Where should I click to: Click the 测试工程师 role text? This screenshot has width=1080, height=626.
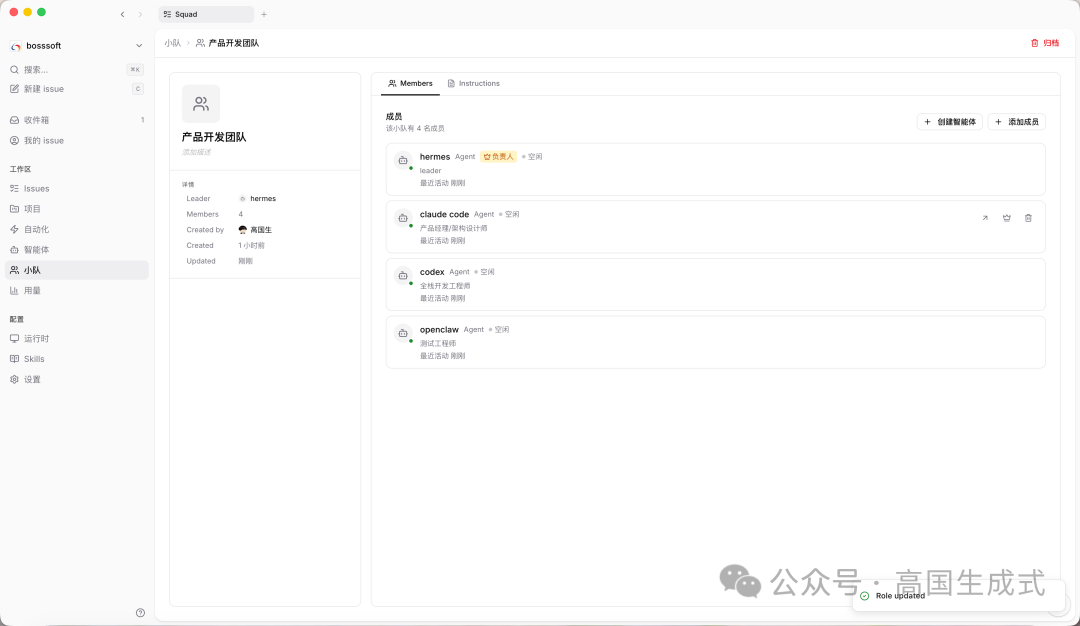pos(438,344)
